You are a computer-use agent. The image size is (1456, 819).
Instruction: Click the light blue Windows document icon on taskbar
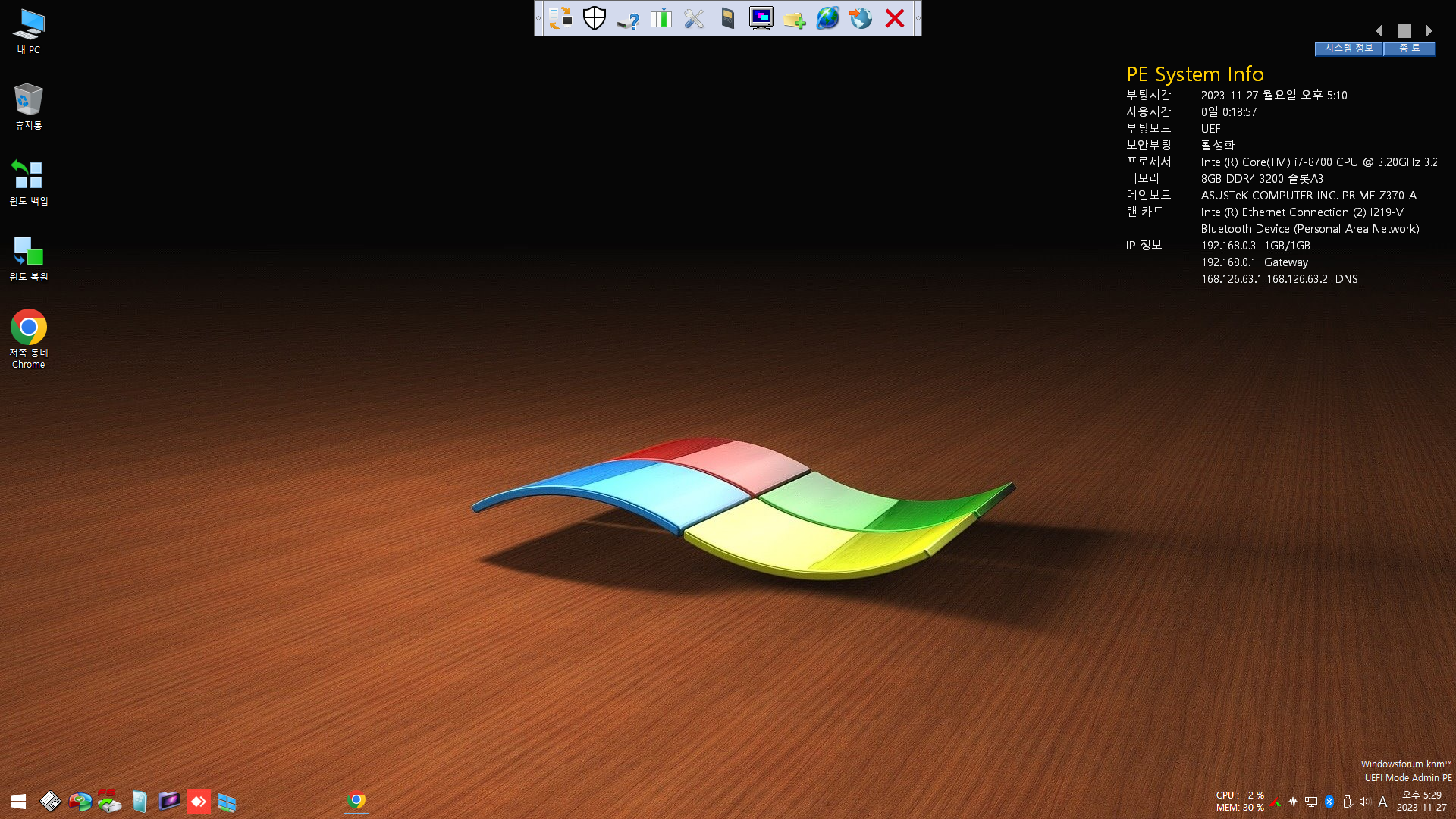140,802
